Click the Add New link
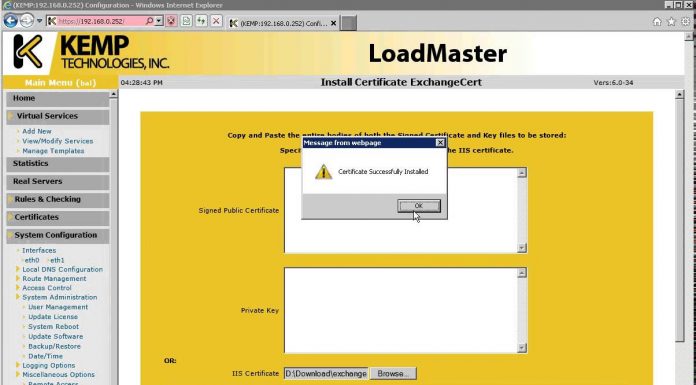The image size is (696, 385). pyautogui.click(x=37, y=131)
